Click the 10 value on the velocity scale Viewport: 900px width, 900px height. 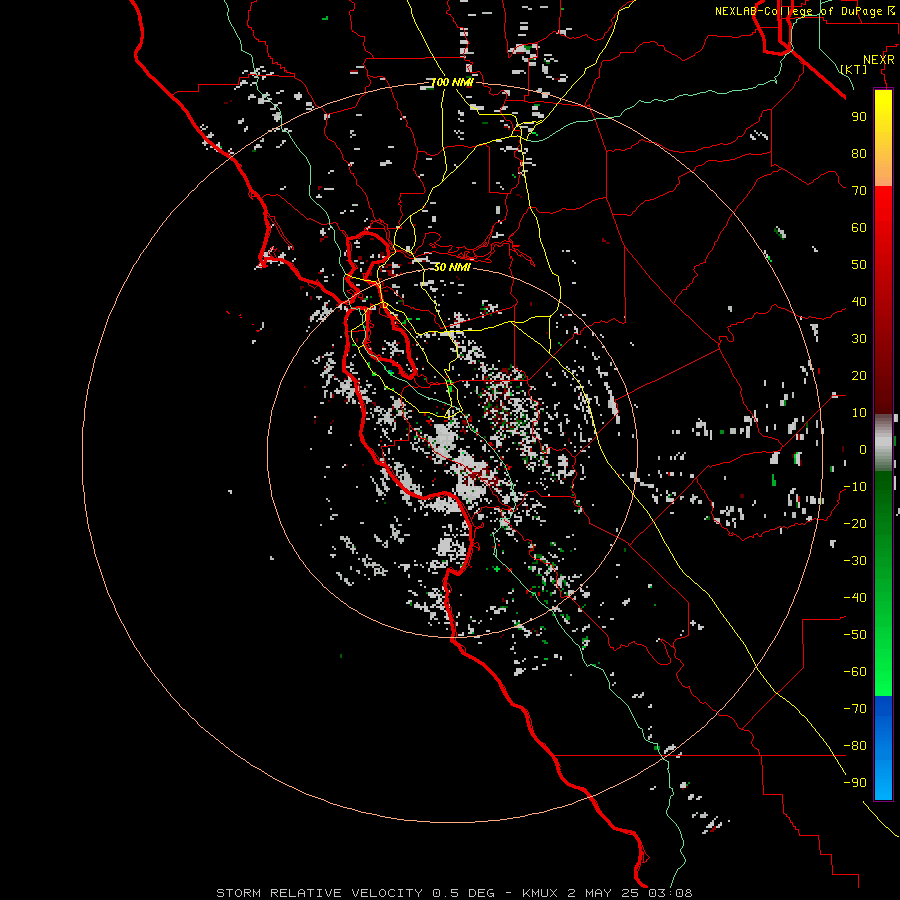tap(859, 413)
